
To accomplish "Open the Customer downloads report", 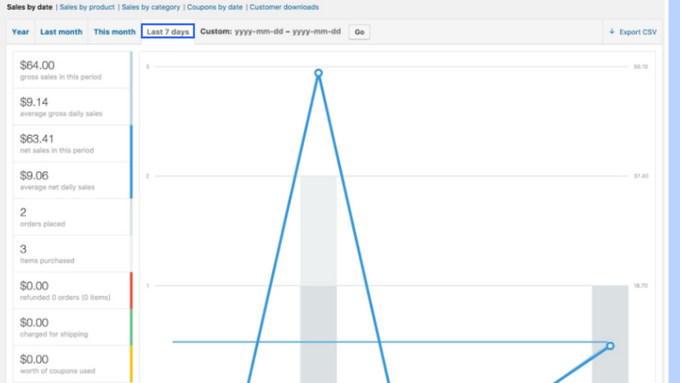I will tap(284, 7).
